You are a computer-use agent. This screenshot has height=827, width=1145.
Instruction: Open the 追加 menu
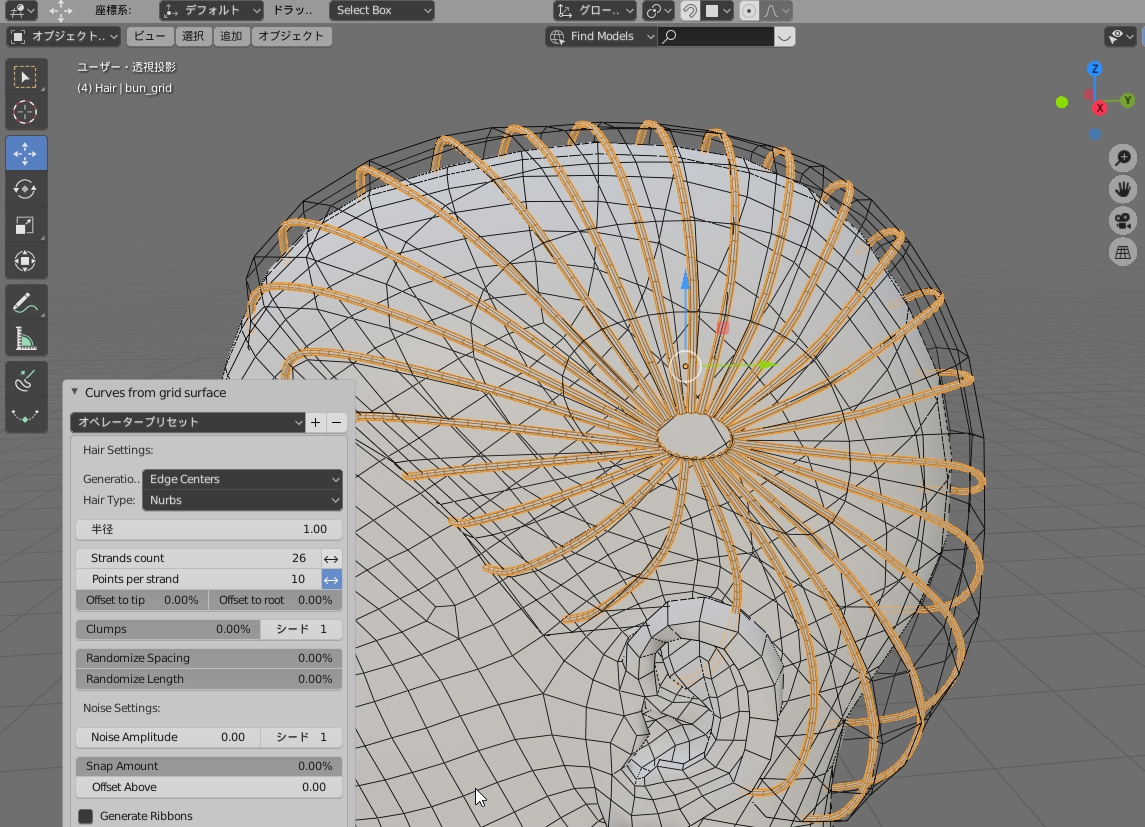point(231,36)
